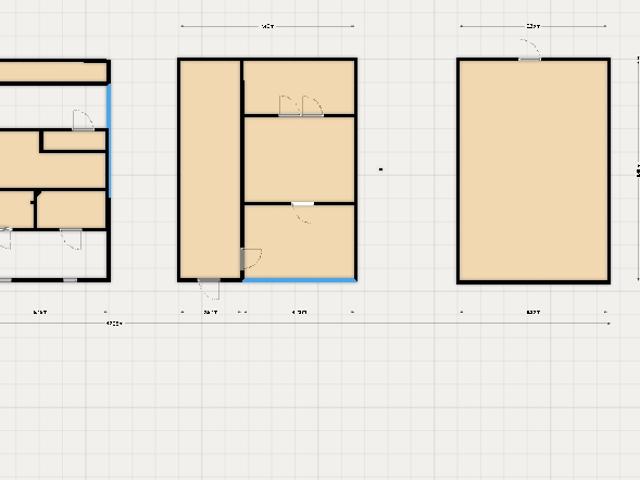The height and width of the screenshot is (480, 640).
Task: Select the lower-left beige room of the left building
Action: coord(16,209)
